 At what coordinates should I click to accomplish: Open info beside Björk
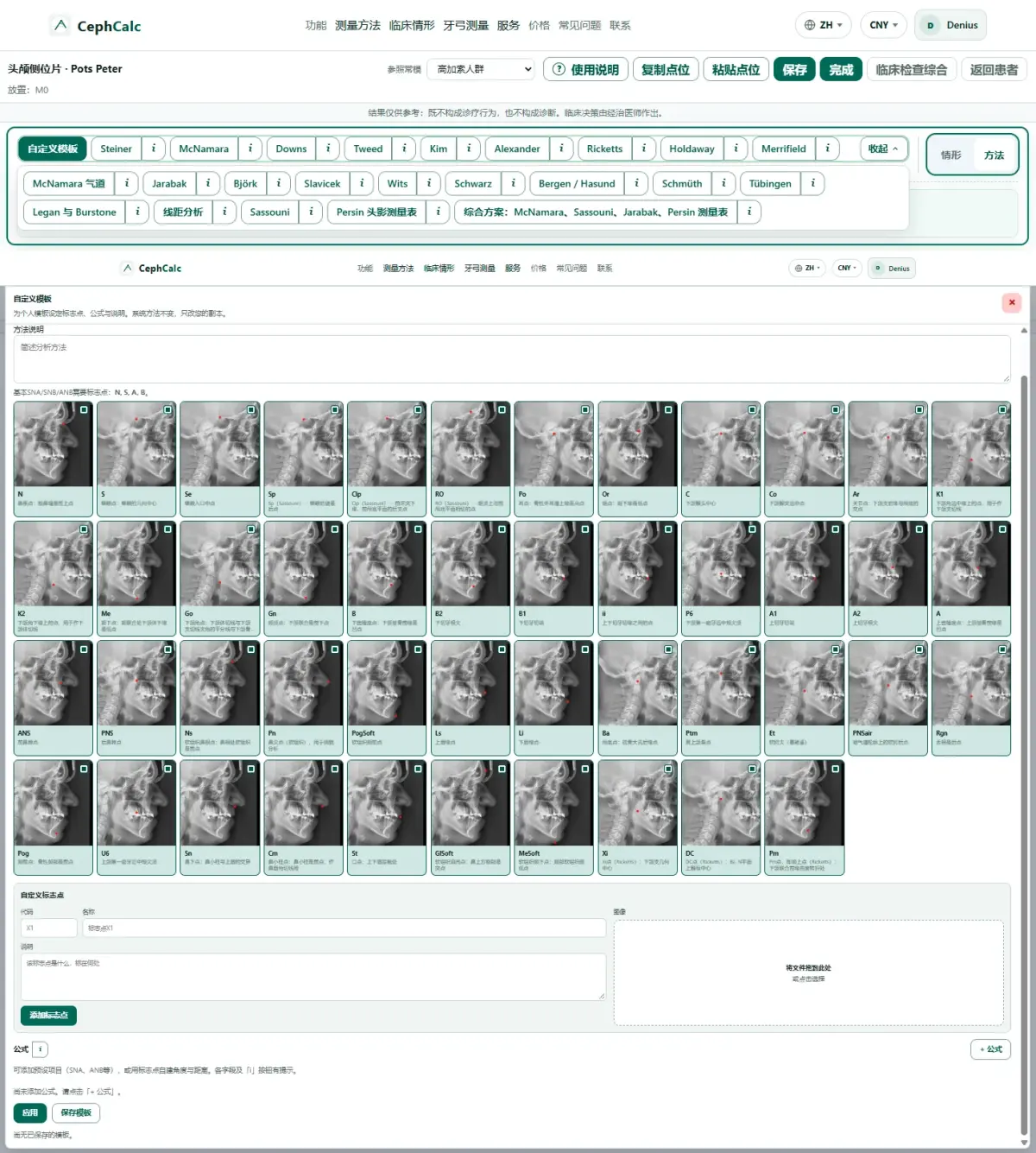[279, 183]
